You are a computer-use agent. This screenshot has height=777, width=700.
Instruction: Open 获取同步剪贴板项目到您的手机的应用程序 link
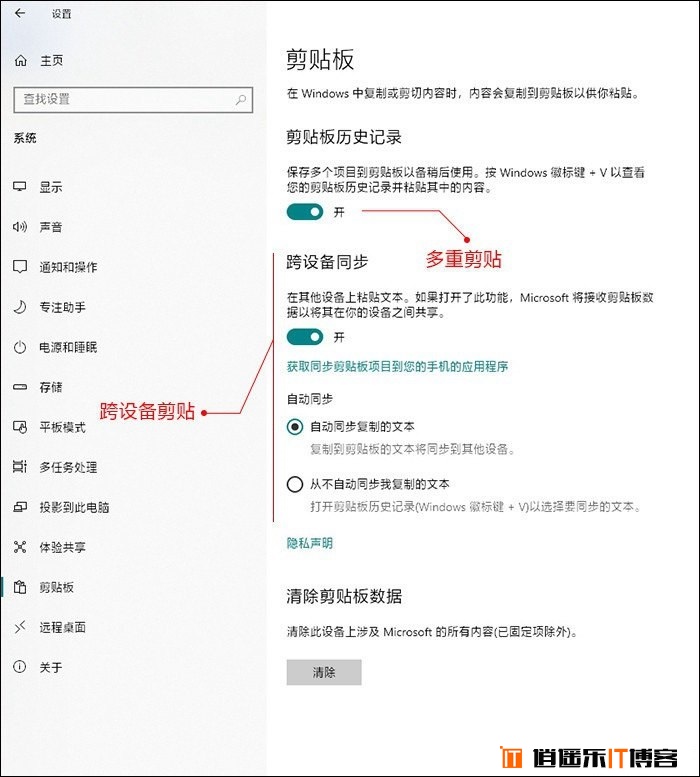(x=397, y=366)
